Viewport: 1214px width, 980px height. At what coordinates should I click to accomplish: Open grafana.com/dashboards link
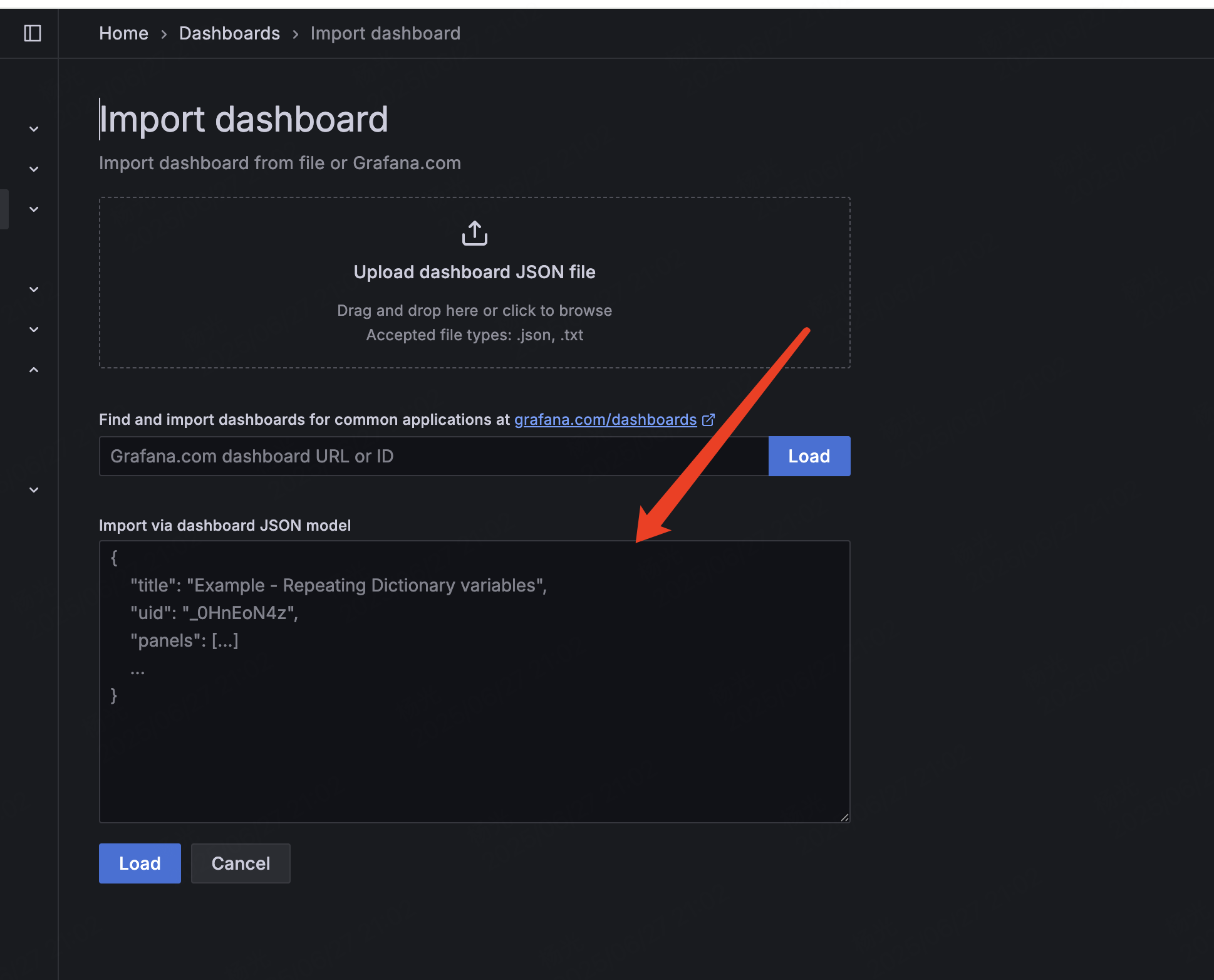pos(606,420)
